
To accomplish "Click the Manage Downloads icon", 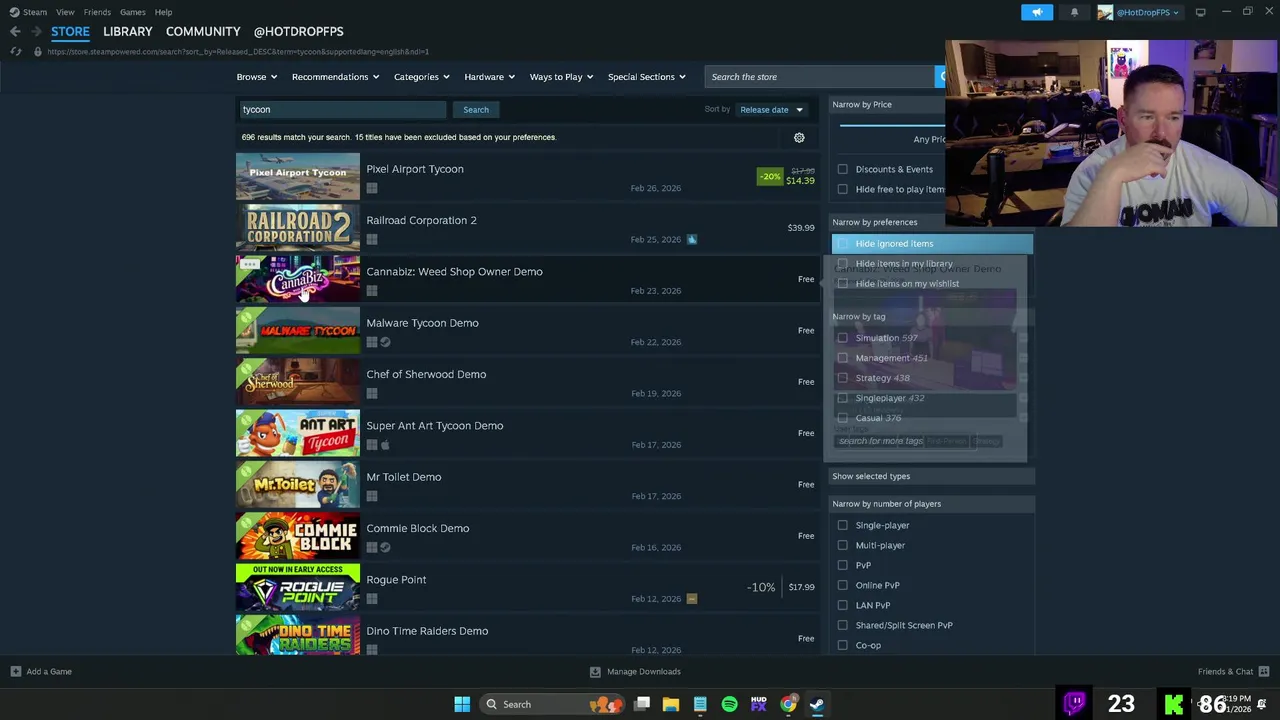I will [x=595, y=672].
